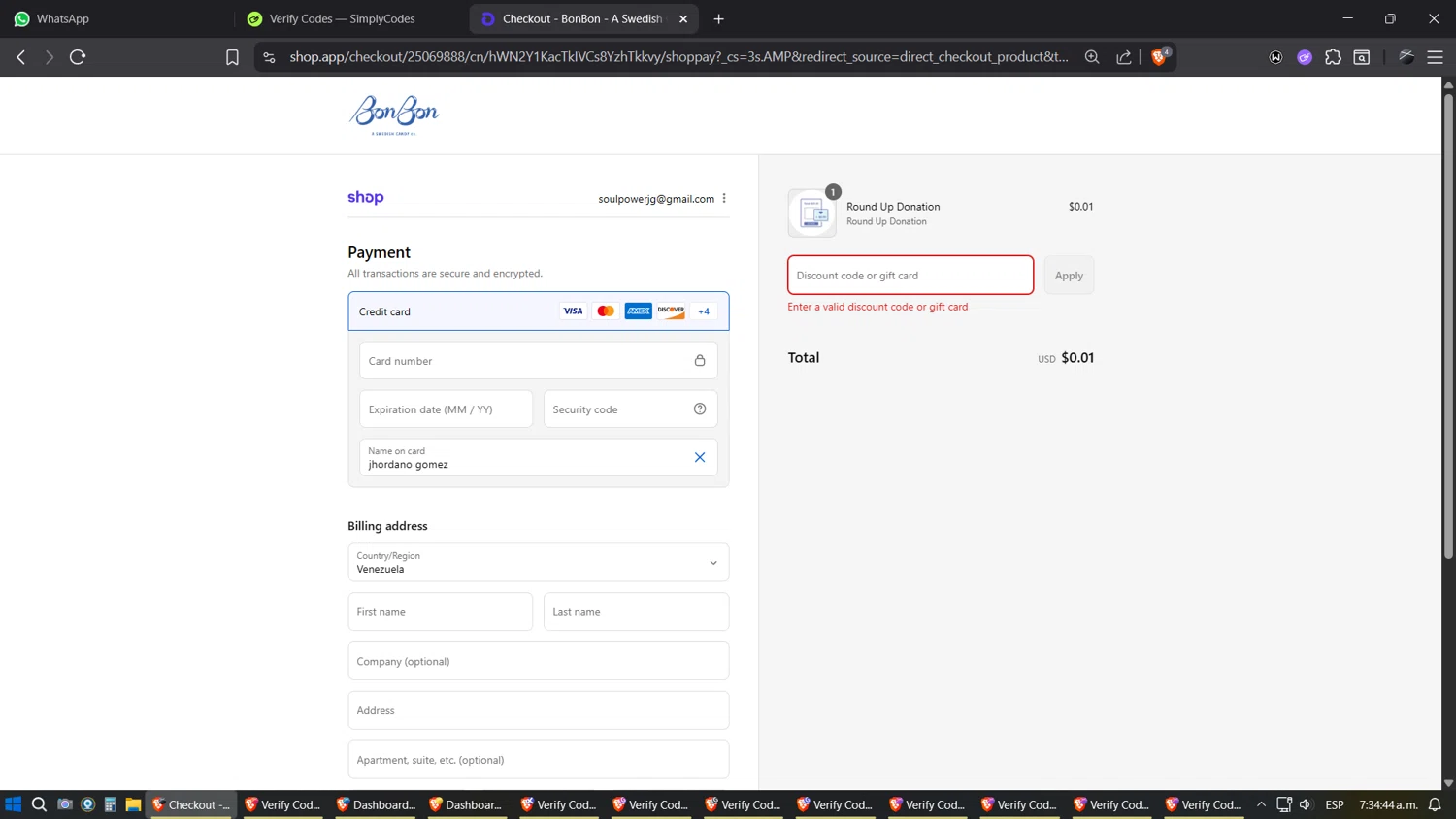Click the Discover card logo

[x=671, y=311]
